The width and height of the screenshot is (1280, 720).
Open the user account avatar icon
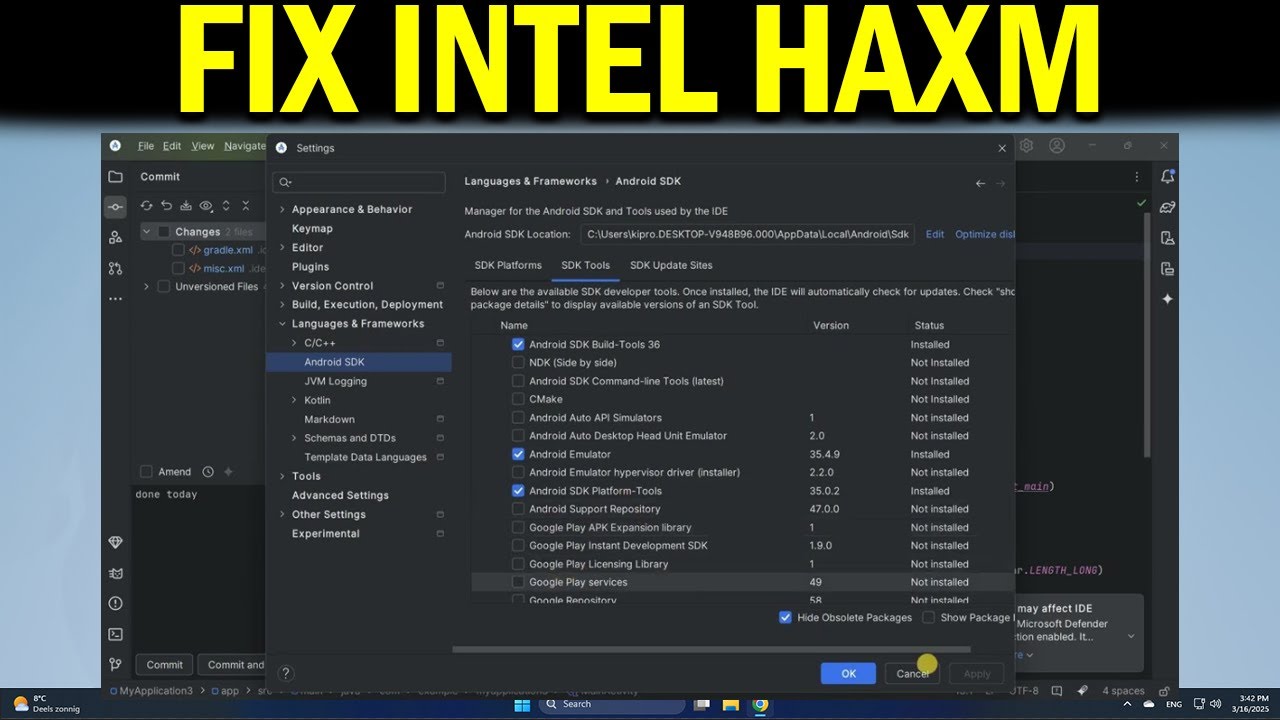tap(1057, 146)
